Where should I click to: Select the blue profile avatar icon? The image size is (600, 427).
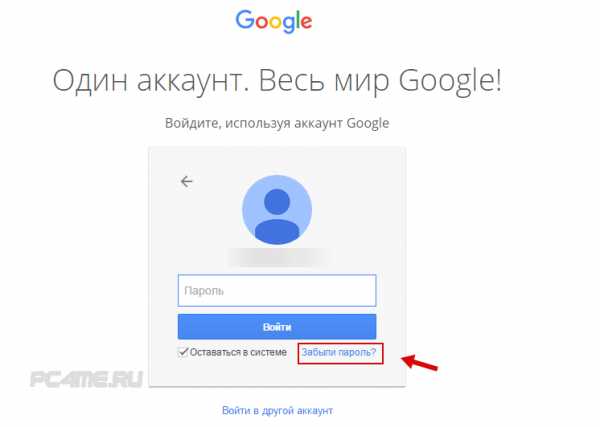click(277, 210)
